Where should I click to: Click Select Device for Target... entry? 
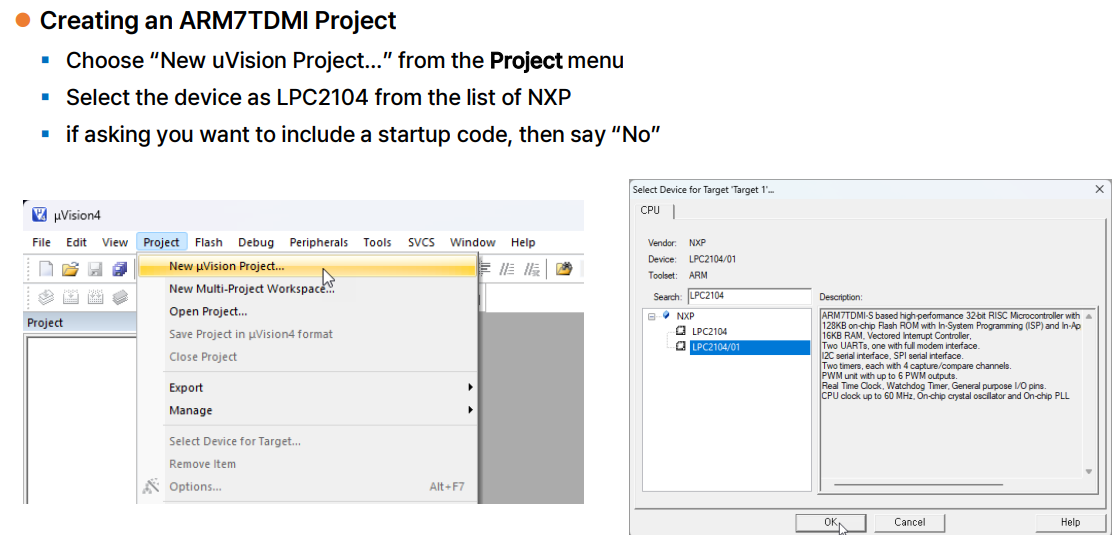[x=307, y=441]
